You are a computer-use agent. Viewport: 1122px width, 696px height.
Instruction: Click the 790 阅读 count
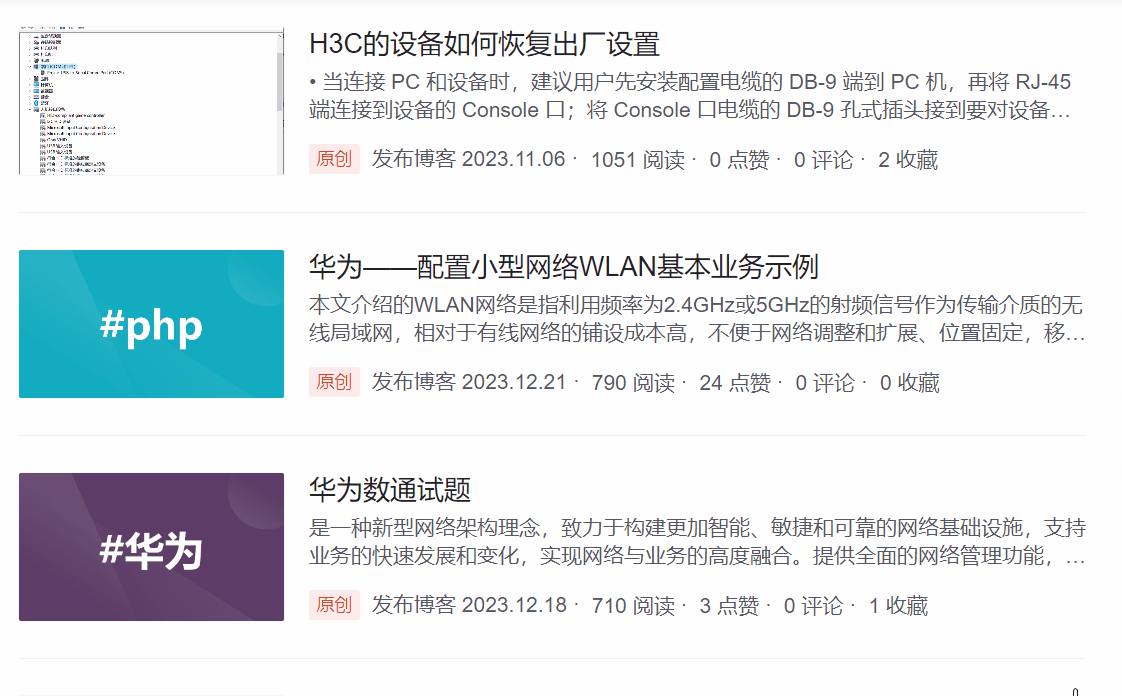(x=633, y=383)
